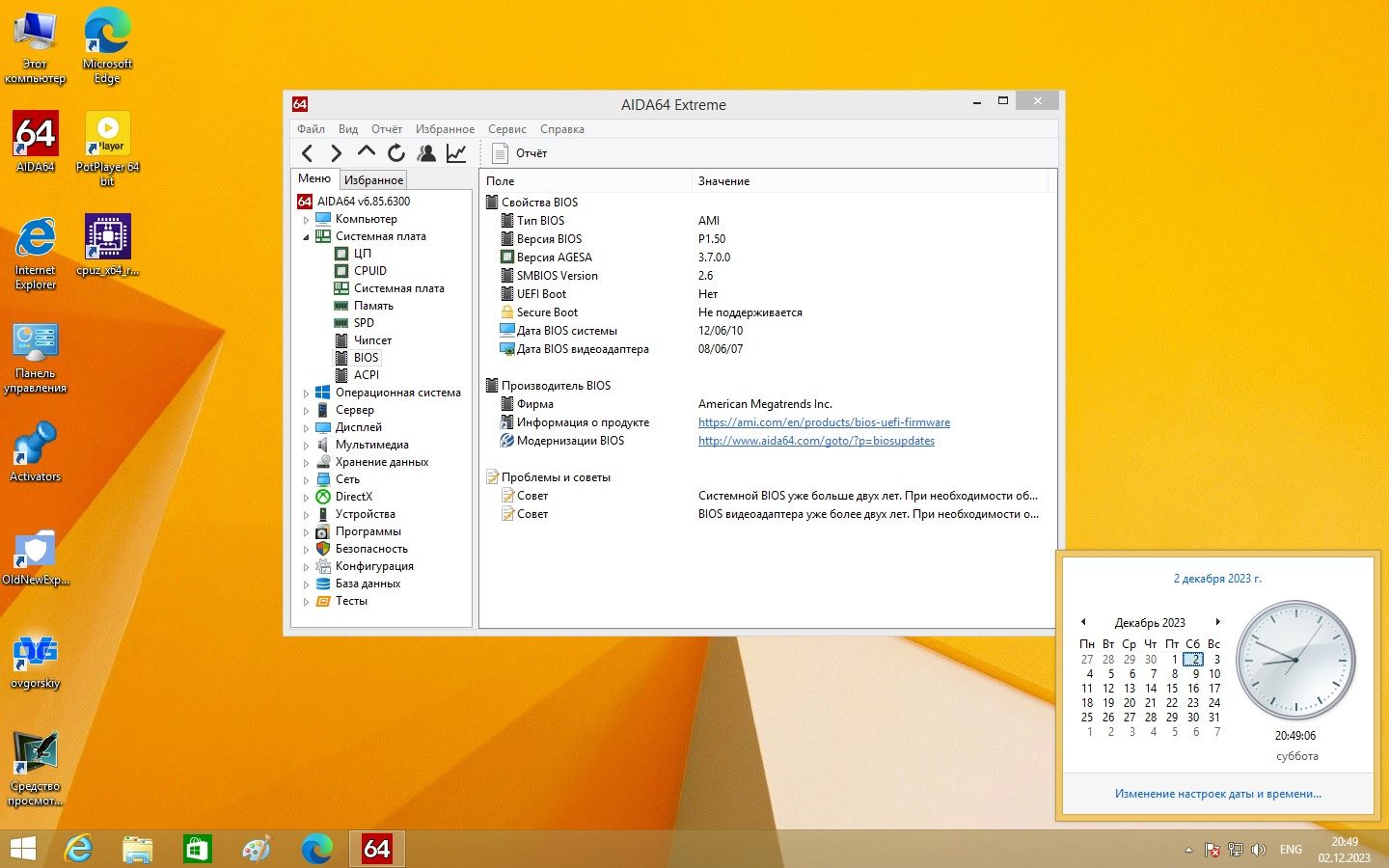Launch OldNewExplorer desktop shortcut

[x=36, y=556]
